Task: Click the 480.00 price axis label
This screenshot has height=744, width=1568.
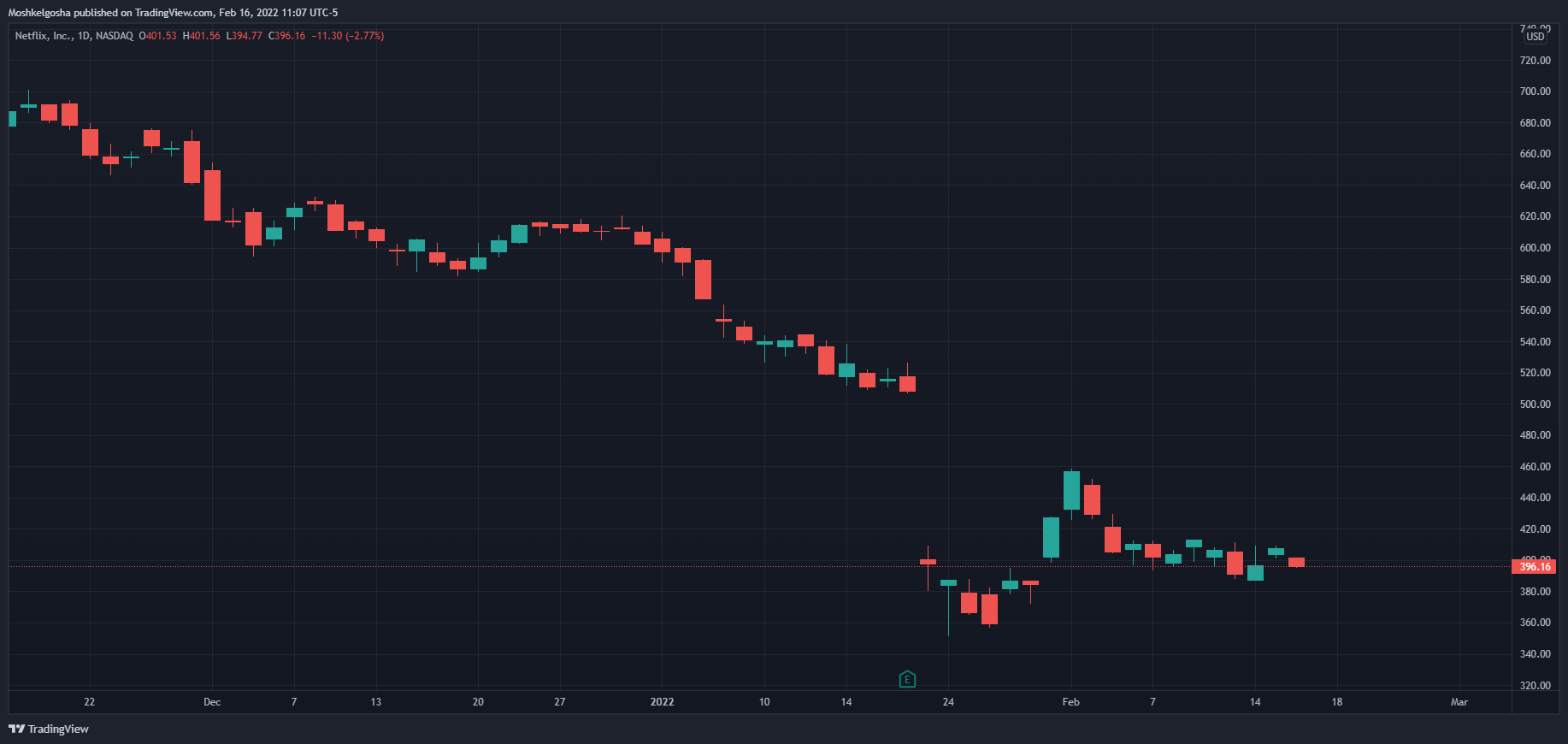Action: tap(1535, 435)
